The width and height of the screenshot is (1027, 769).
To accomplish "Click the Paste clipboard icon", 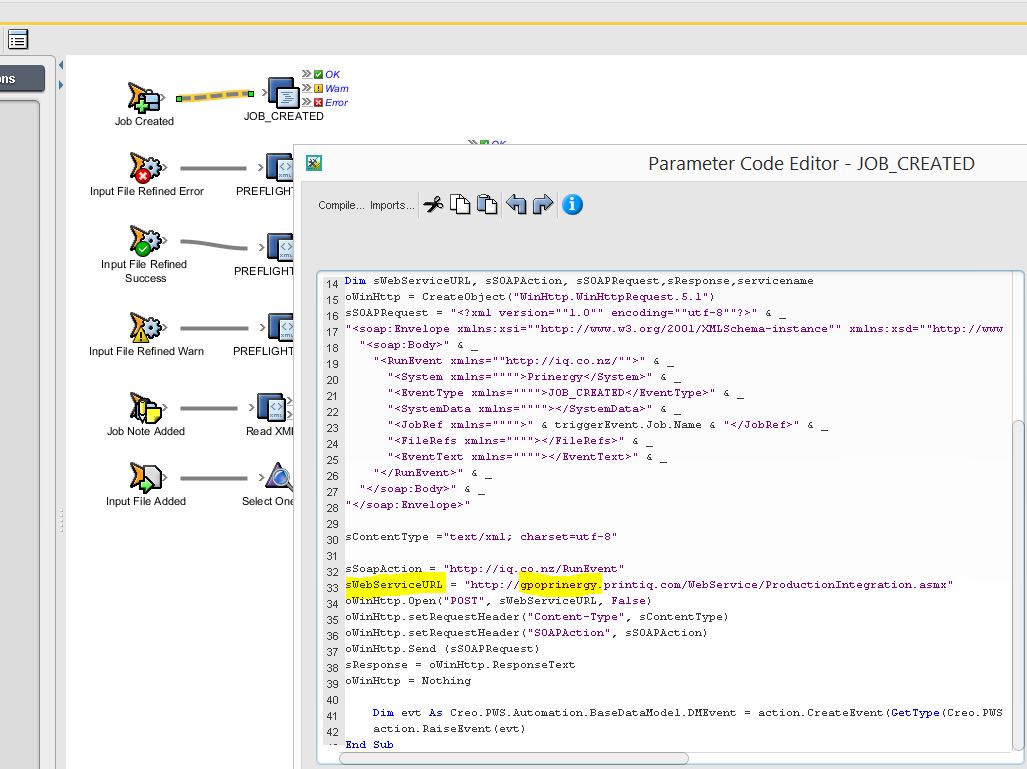I will click(487, 205).
